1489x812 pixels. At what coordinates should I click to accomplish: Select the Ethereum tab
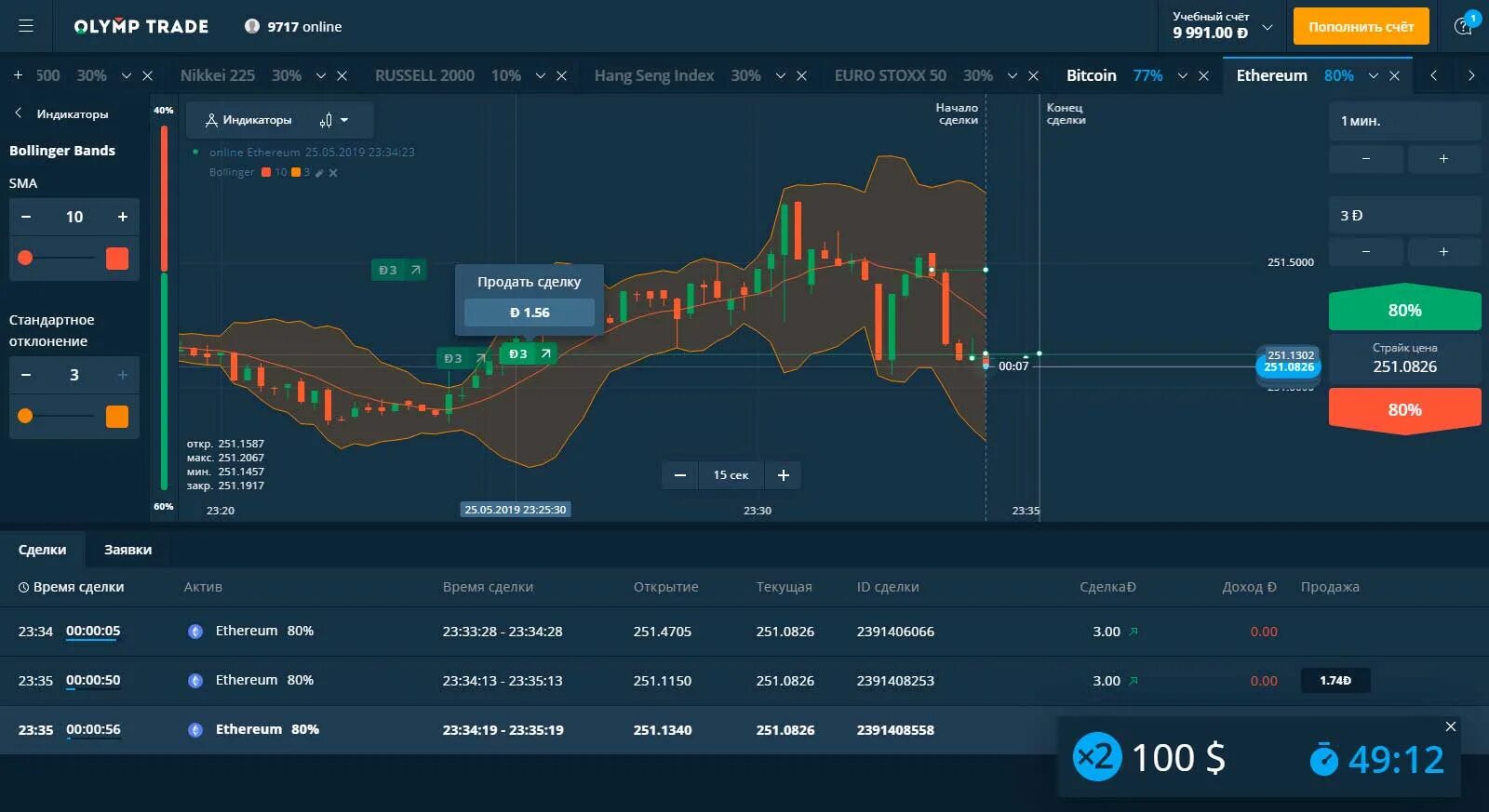tap(1271, 75)
